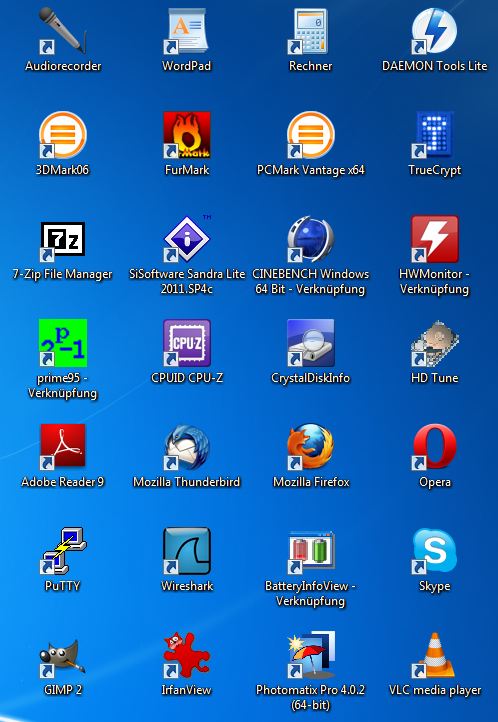
Task: Select the Mozilla Firefox icon
Action: (x=310, y=447)
